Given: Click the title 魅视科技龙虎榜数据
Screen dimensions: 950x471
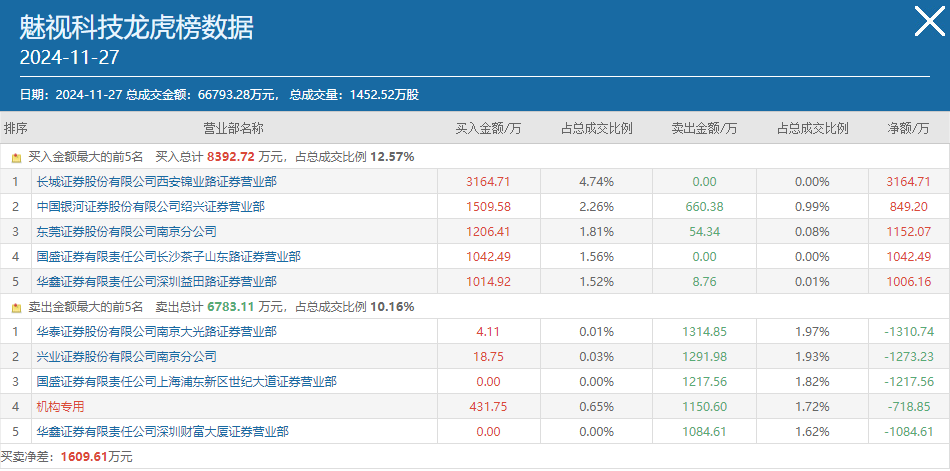Looking at the screenshot, I should pos(137,27).
